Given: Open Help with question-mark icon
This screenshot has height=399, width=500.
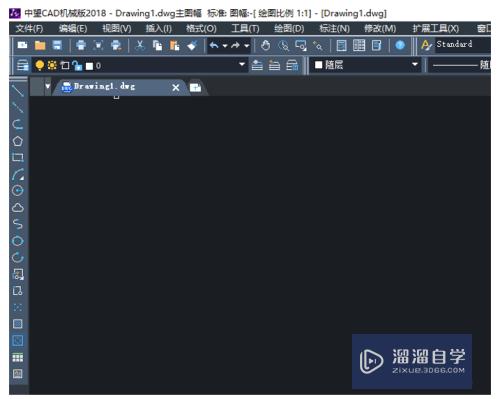Looking at the screenshot, I should [x=400, y=45].
